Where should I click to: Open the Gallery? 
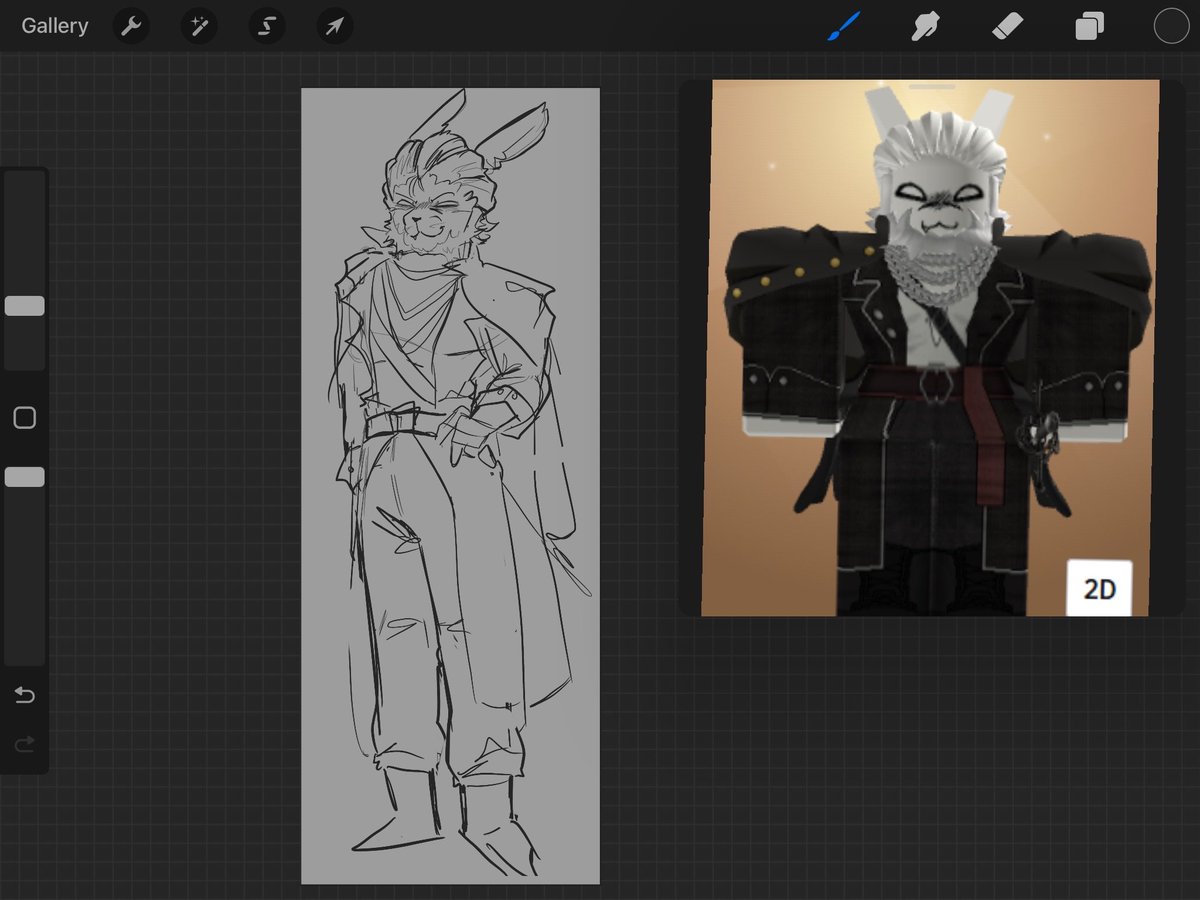55,26
